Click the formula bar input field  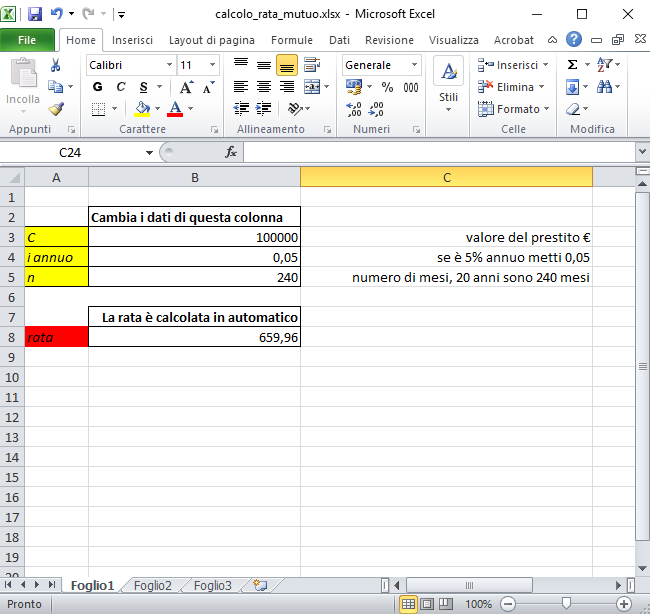tap(439, 152)
